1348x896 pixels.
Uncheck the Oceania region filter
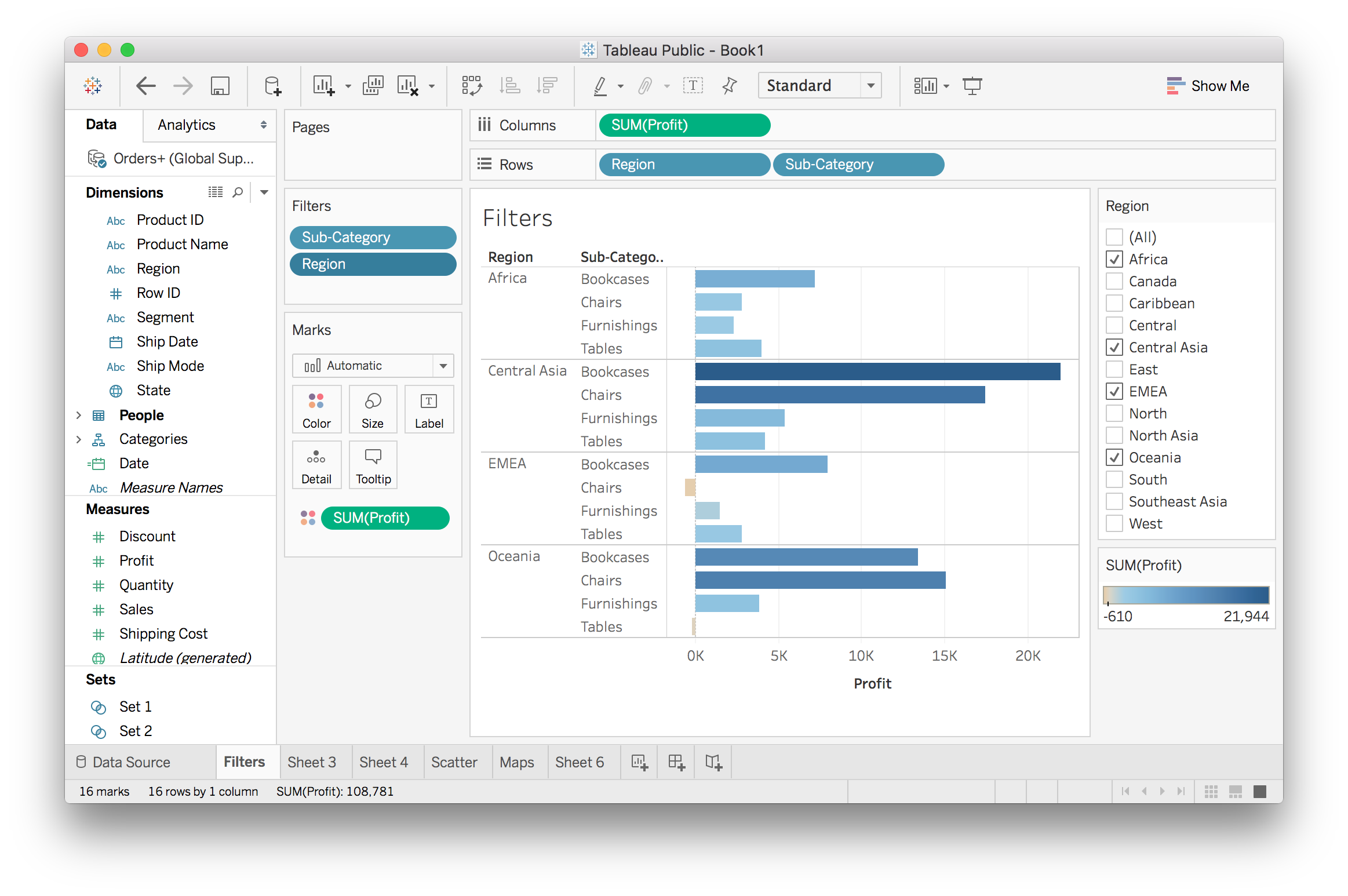pos(1114,458)
